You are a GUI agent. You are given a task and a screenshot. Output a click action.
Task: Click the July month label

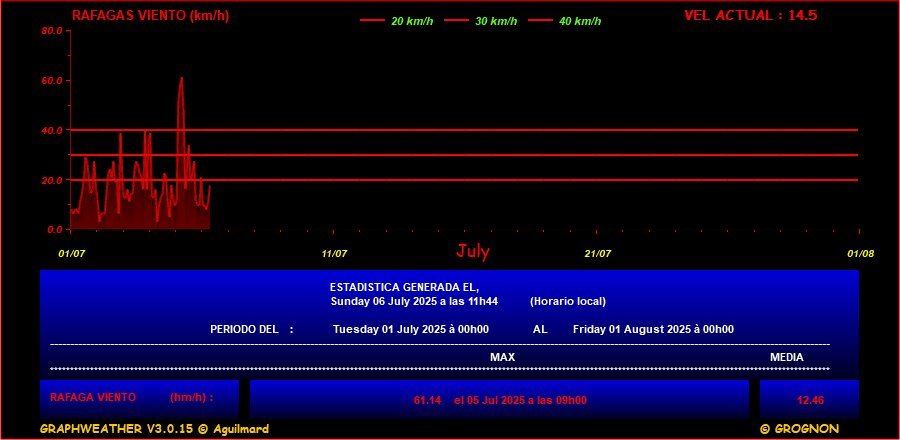tap(473, 251)
